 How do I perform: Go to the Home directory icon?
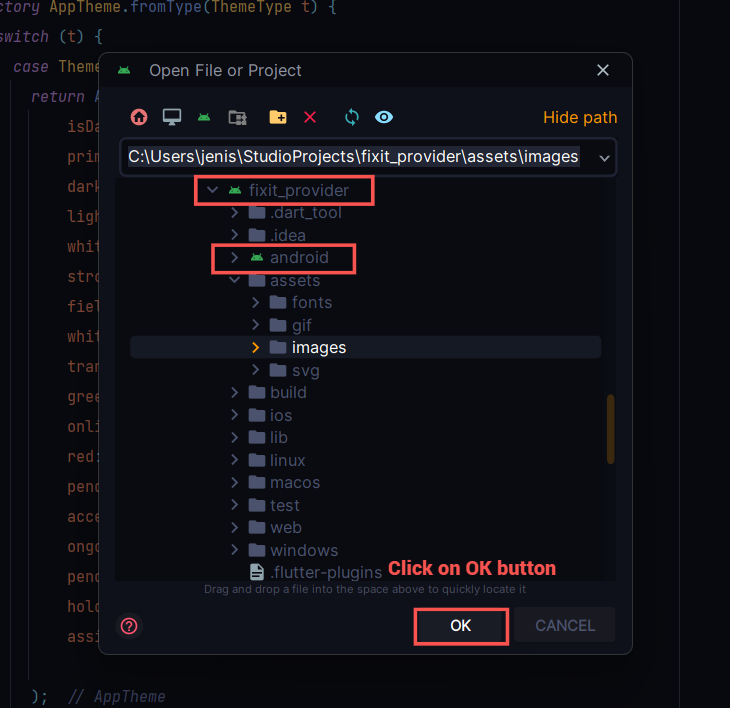[139, 117]
